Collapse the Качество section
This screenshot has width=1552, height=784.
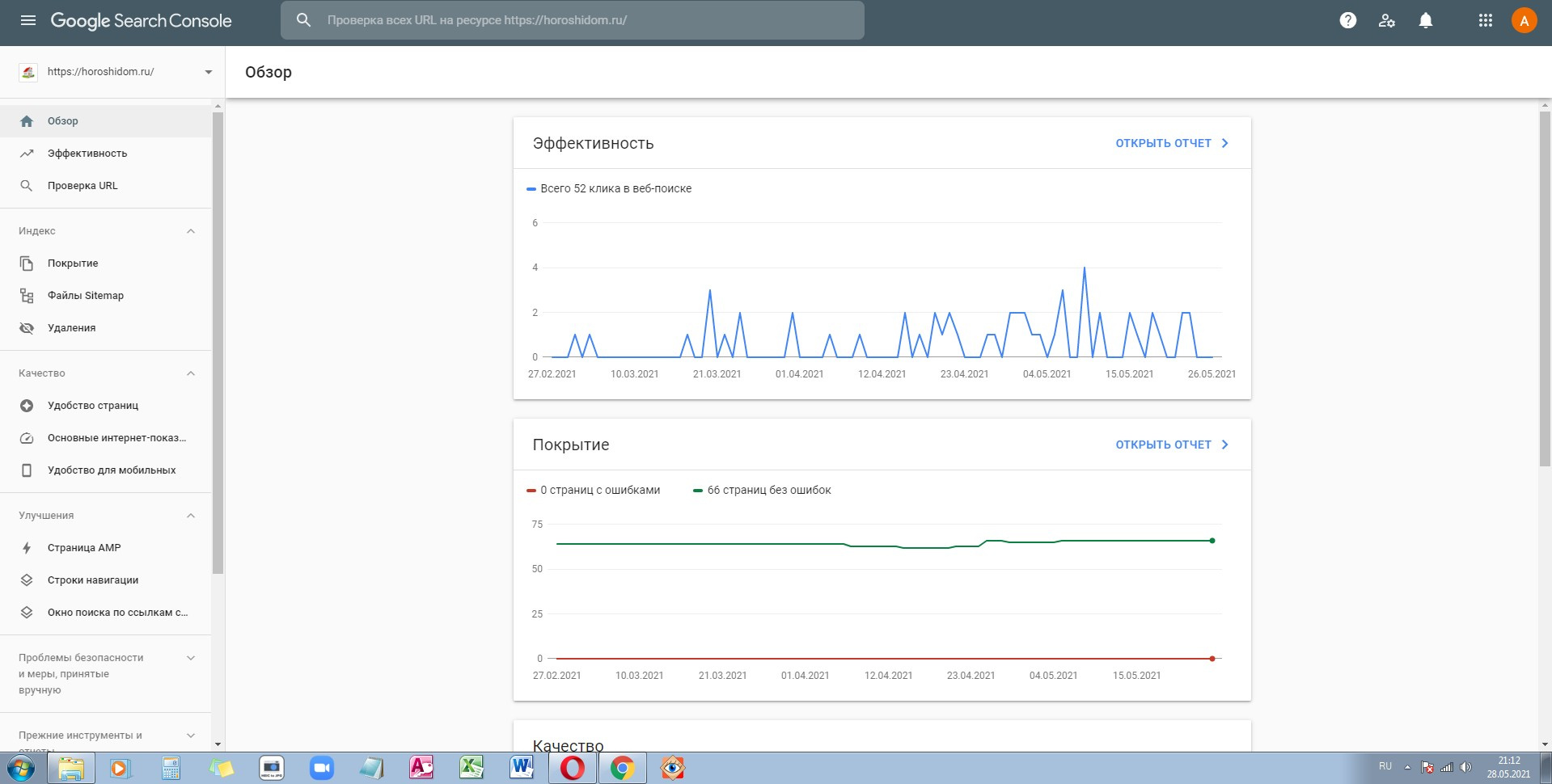[191, 373]
